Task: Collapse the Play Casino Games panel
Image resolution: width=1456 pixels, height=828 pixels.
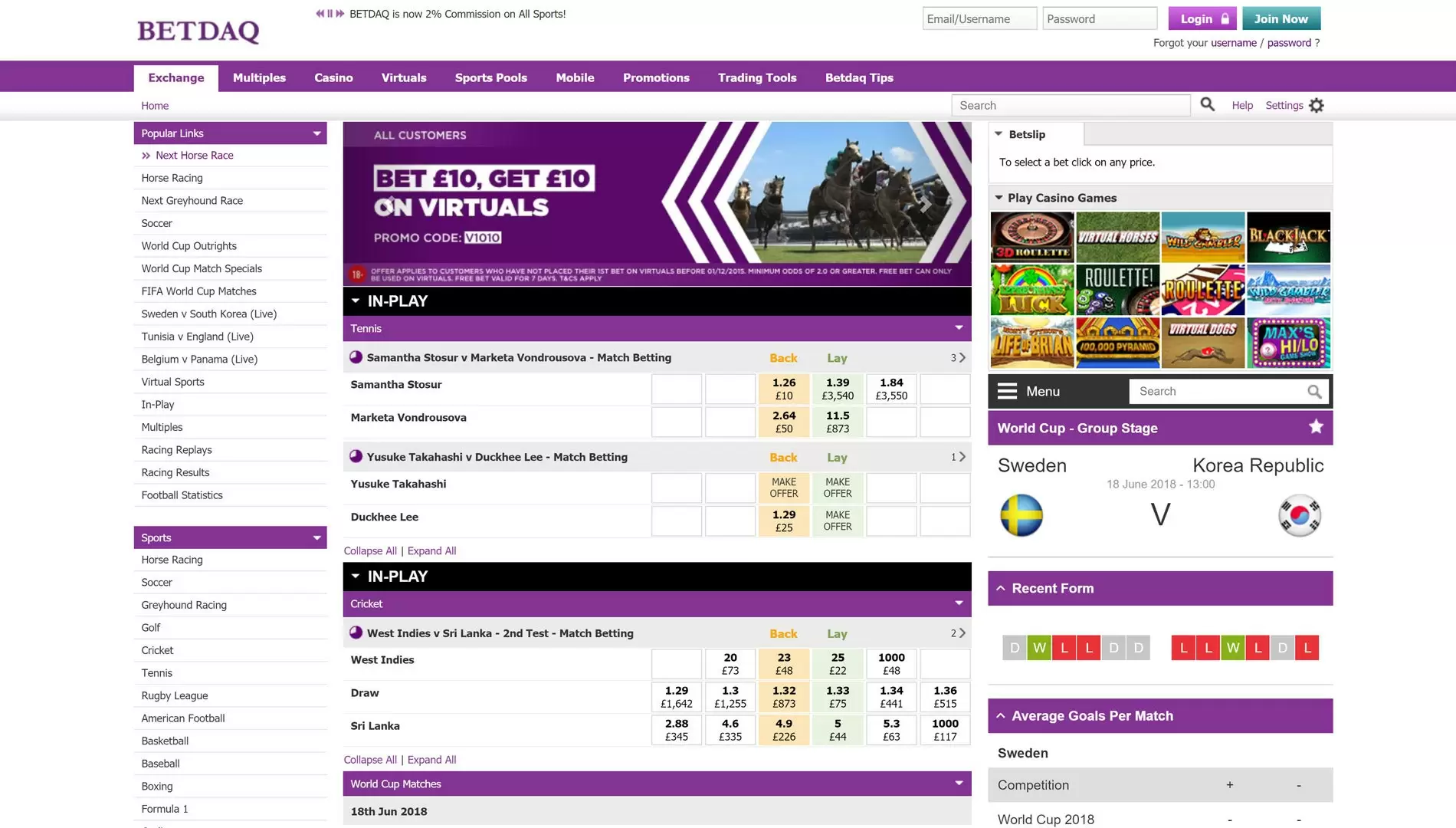Action: (999, 197)
